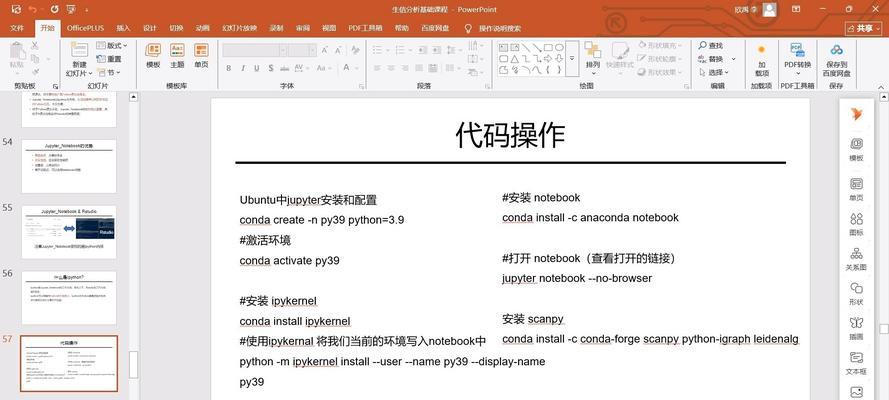This screenshot has height=400, width=889.
Task: Toggle bullet list button
Action: click(380, 50)
